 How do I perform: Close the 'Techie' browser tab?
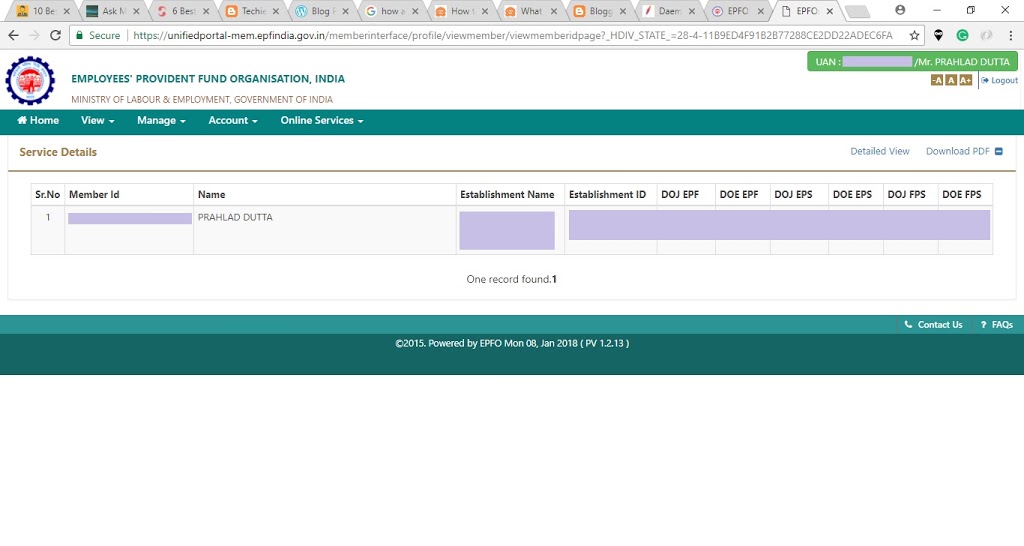coord(276,11)
